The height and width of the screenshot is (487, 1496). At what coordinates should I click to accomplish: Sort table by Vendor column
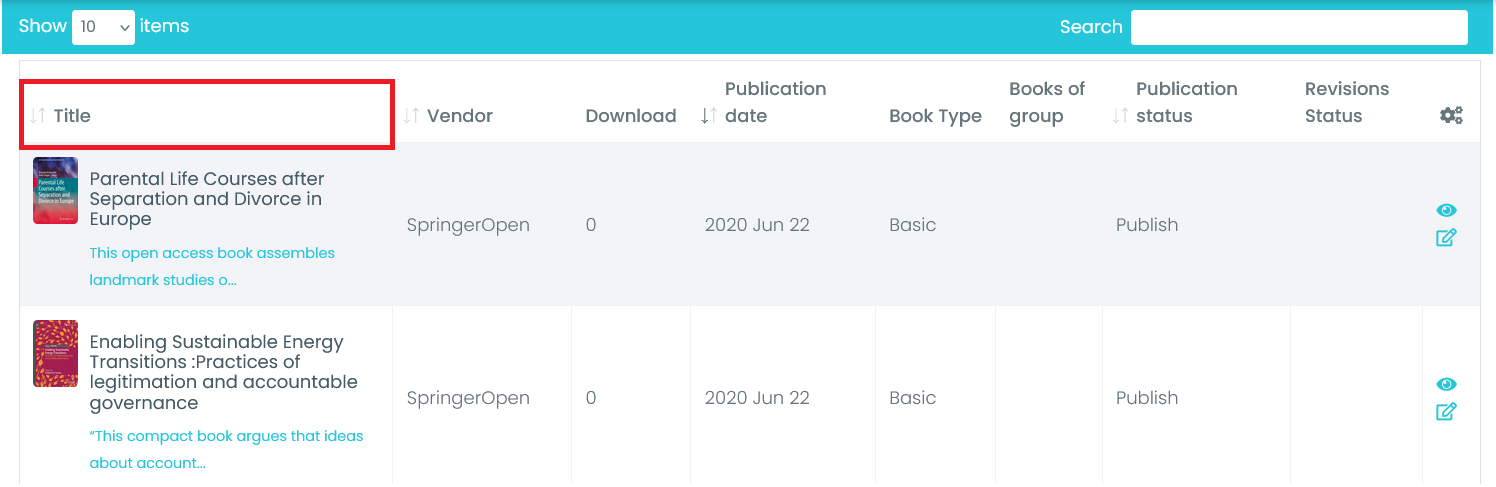point(459,116)
